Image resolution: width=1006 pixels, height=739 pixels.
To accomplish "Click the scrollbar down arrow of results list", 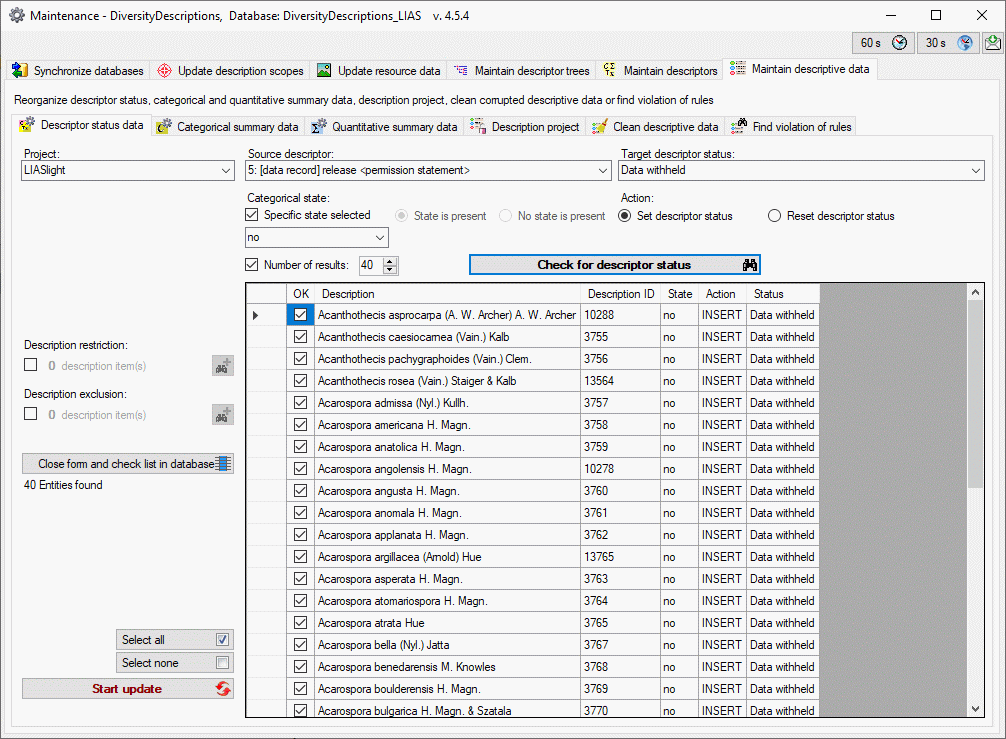I will [975, 709].
